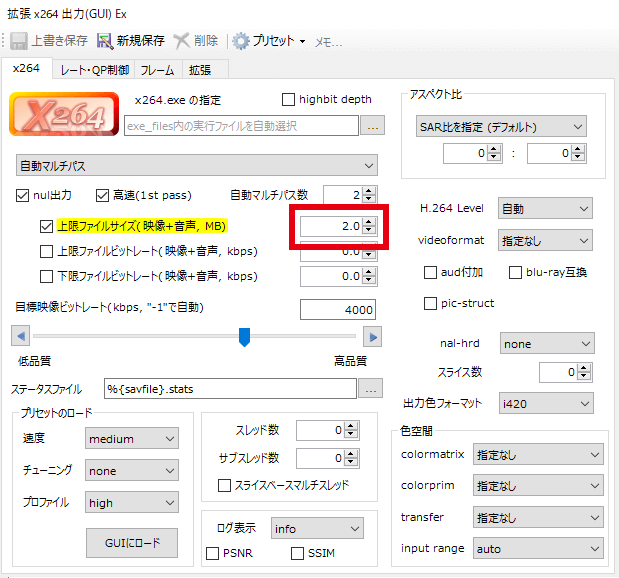Open the フレーム tab
This screenshot has width=619, height=578.
pos(157,70)
